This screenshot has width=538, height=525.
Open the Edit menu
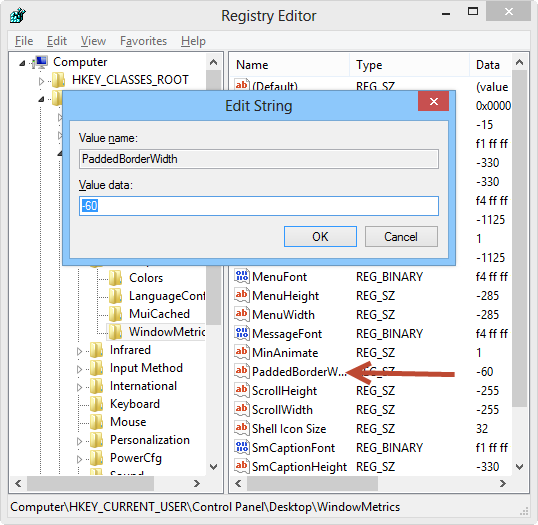pyautogui.click(x=57, y=41)
